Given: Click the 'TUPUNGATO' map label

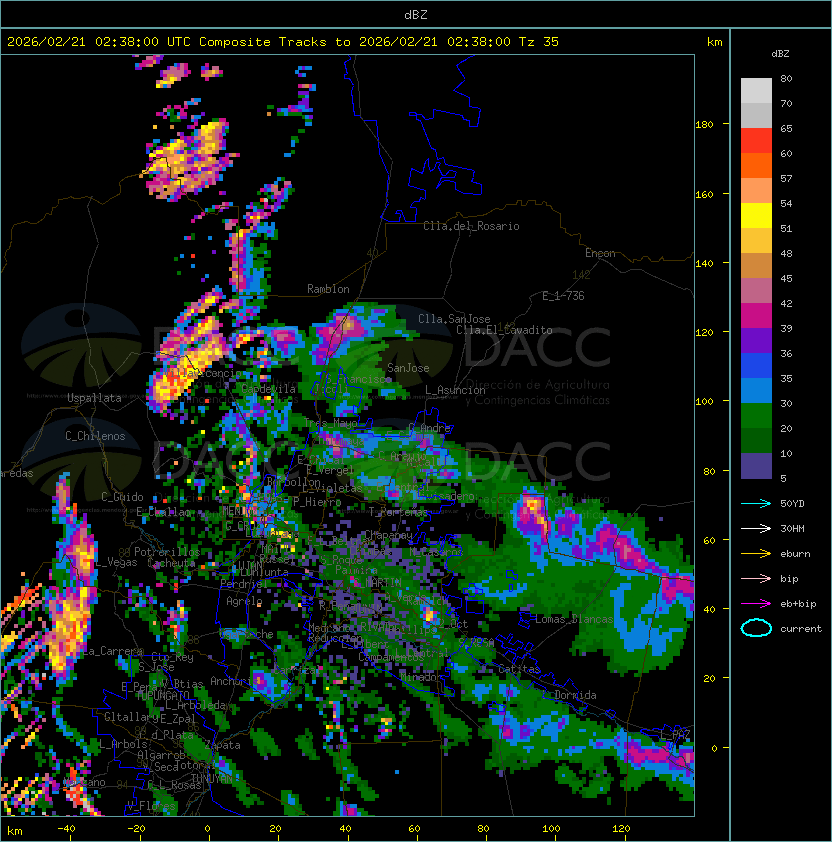Looking at the screenshot, I should click(x=162, y=695).
